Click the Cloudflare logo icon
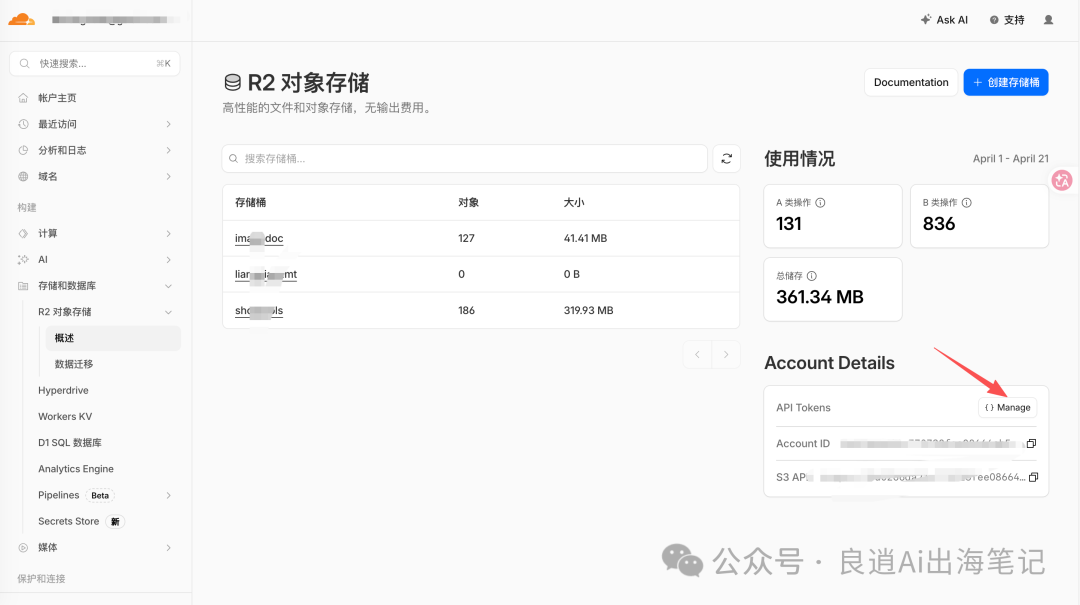The width and height of the screenshot is (1080, 605). click(21, 19)
